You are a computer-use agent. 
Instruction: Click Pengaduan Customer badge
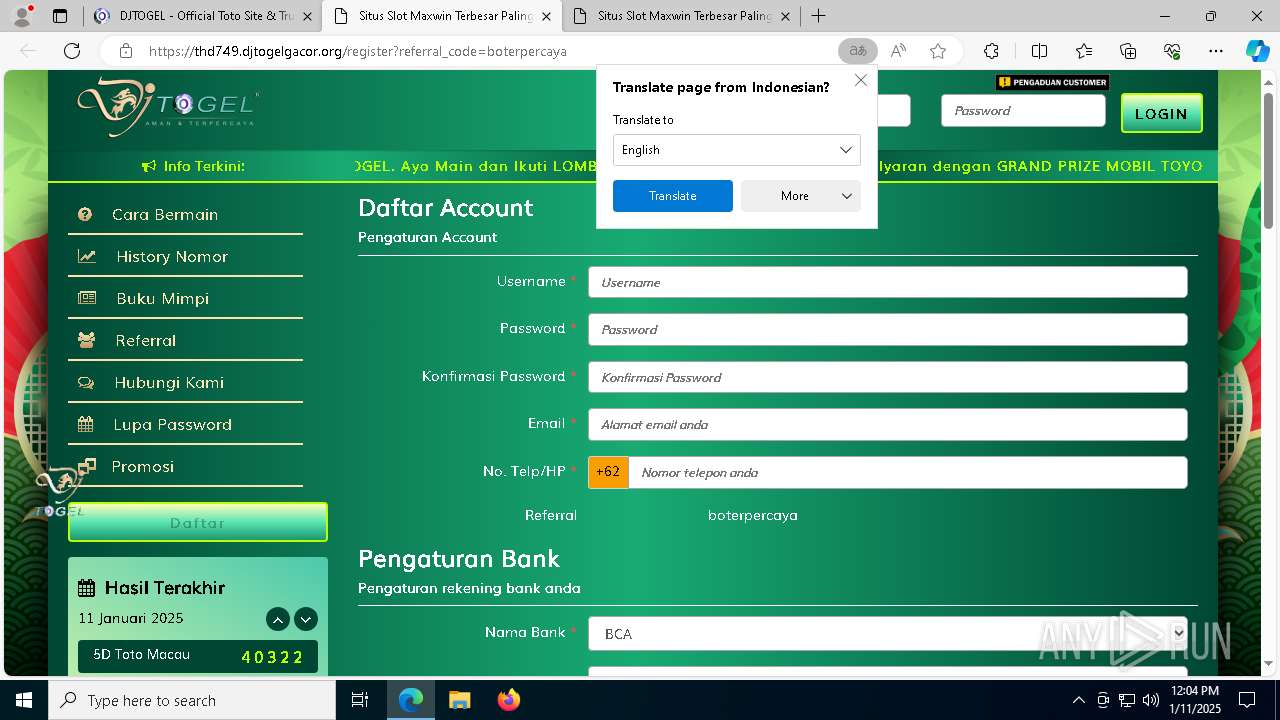pyautogui.click(x=1053, y=82)
